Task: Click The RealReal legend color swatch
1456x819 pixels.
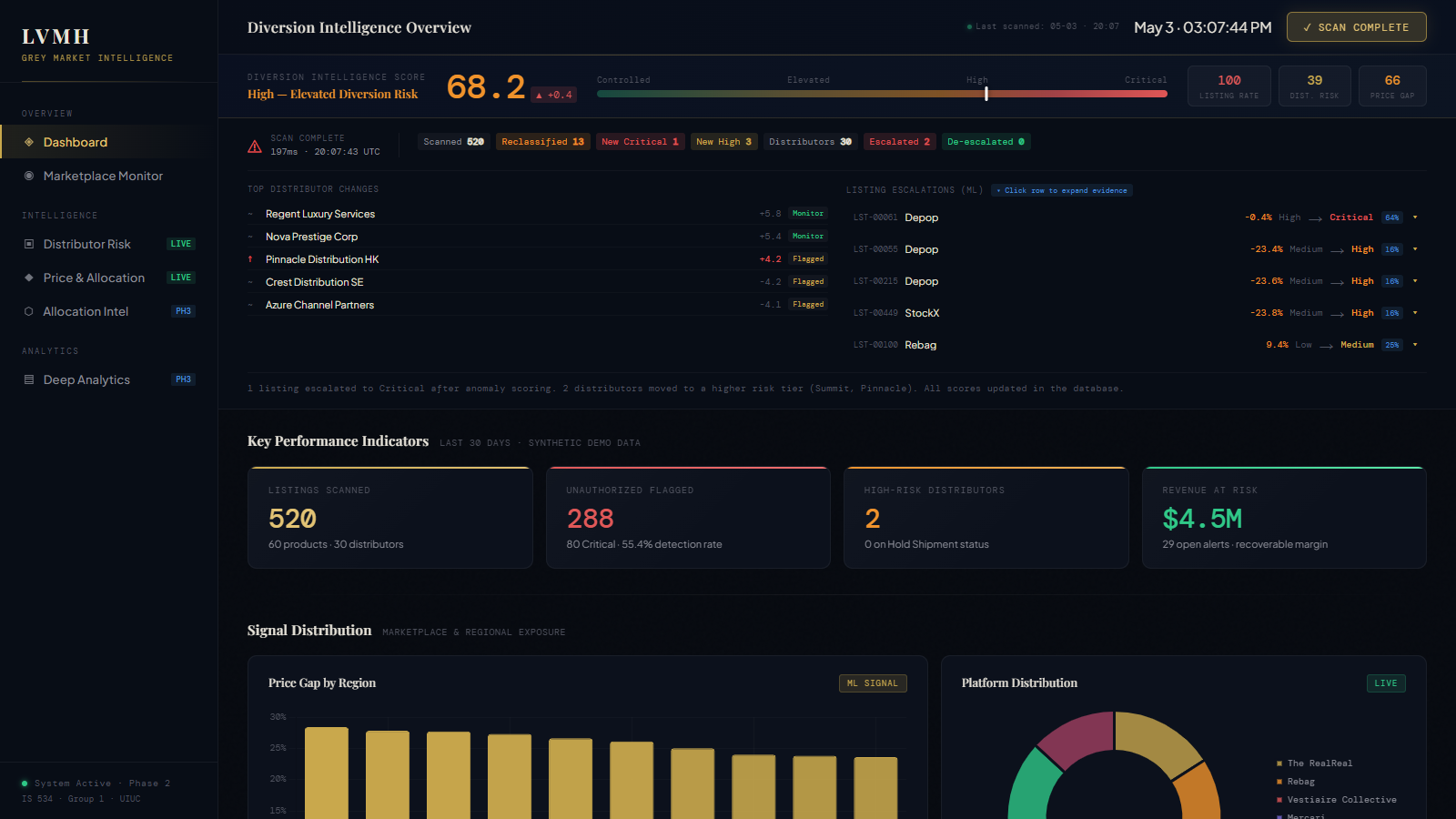Action: (1279, 763)
